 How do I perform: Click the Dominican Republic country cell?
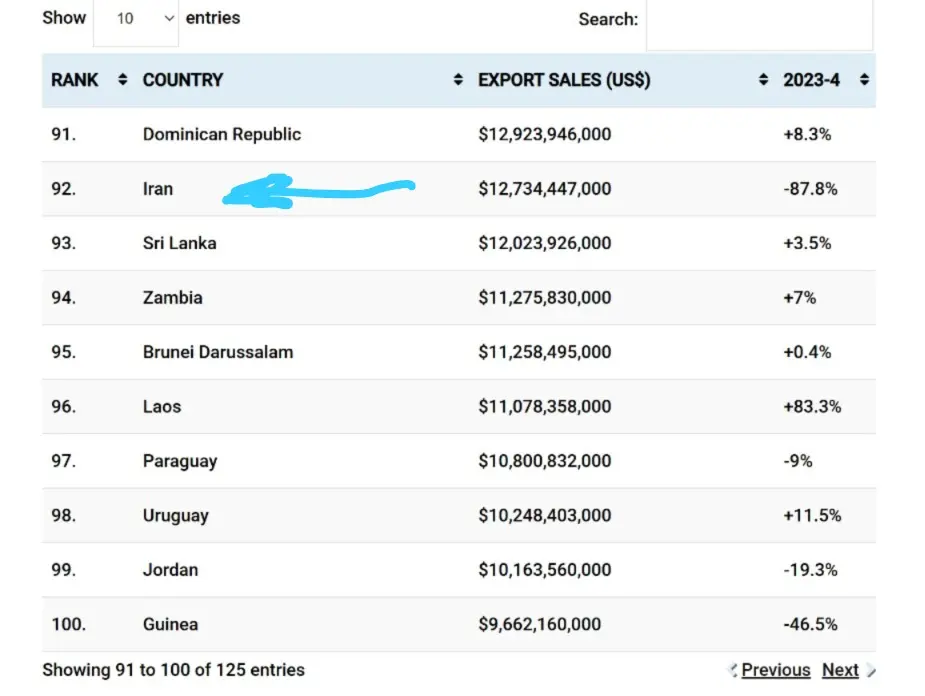222,134
